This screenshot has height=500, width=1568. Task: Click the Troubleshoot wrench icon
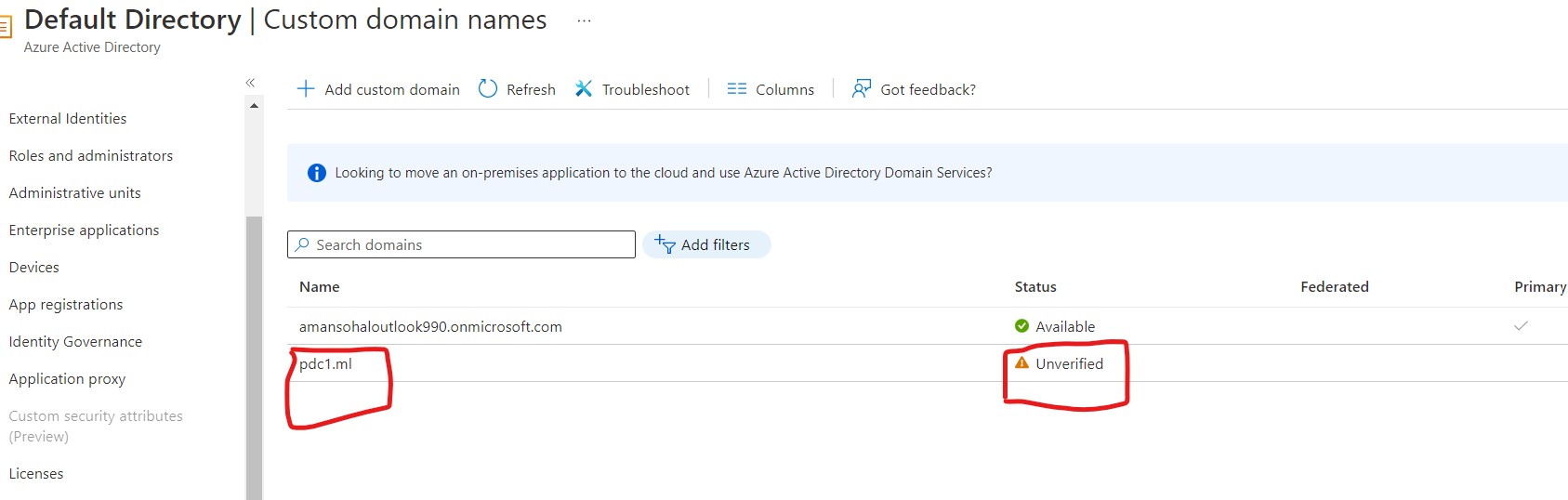pos(584,89)
